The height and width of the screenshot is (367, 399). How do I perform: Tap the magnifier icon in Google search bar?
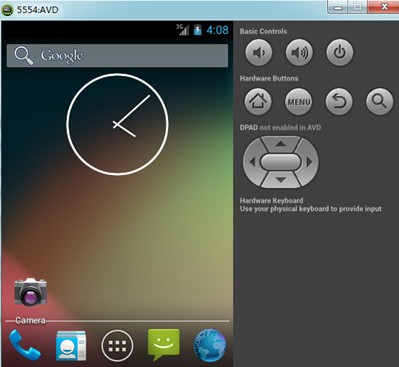click(23, 56)
